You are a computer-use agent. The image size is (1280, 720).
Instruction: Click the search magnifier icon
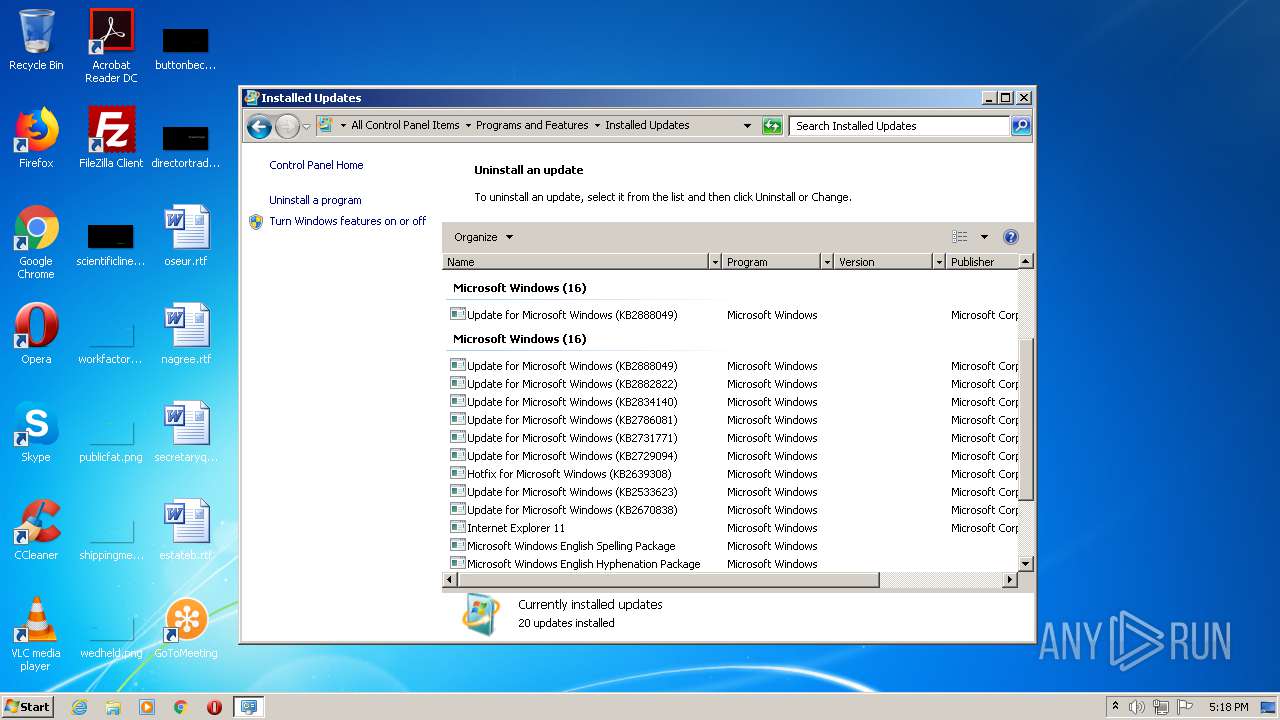tap(1020, 126)
